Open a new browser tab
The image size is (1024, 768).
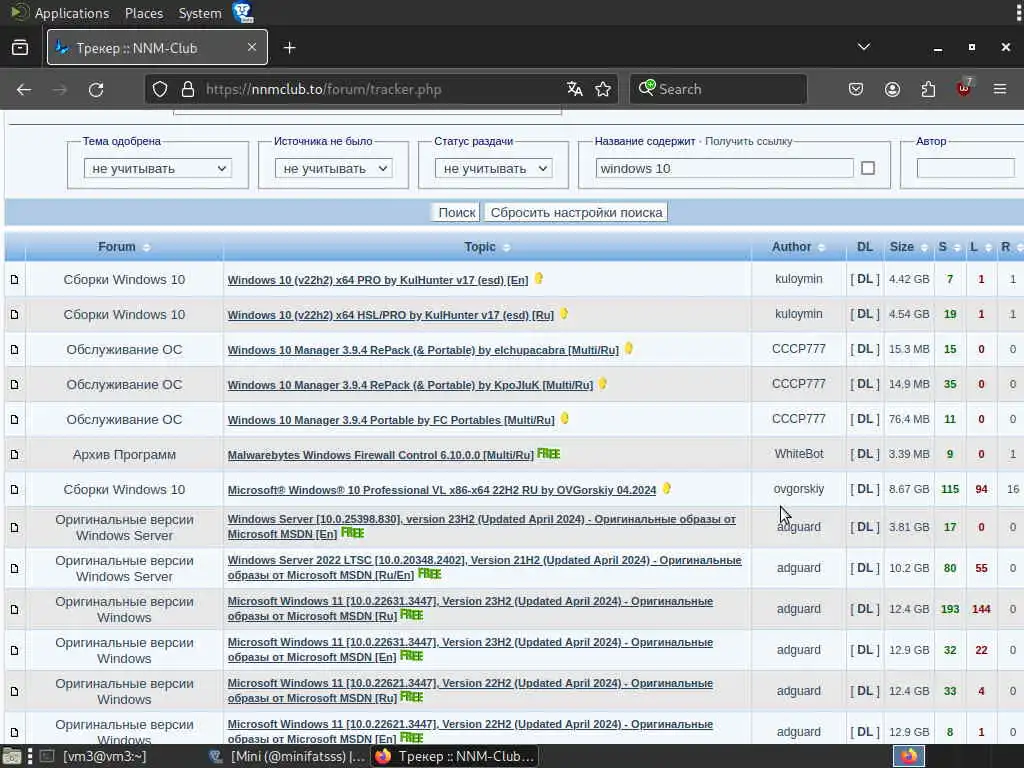click(x=289, y=48)
